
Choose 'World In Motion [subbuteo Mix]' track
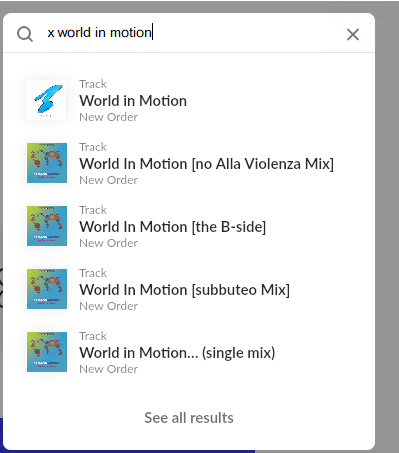184,290
